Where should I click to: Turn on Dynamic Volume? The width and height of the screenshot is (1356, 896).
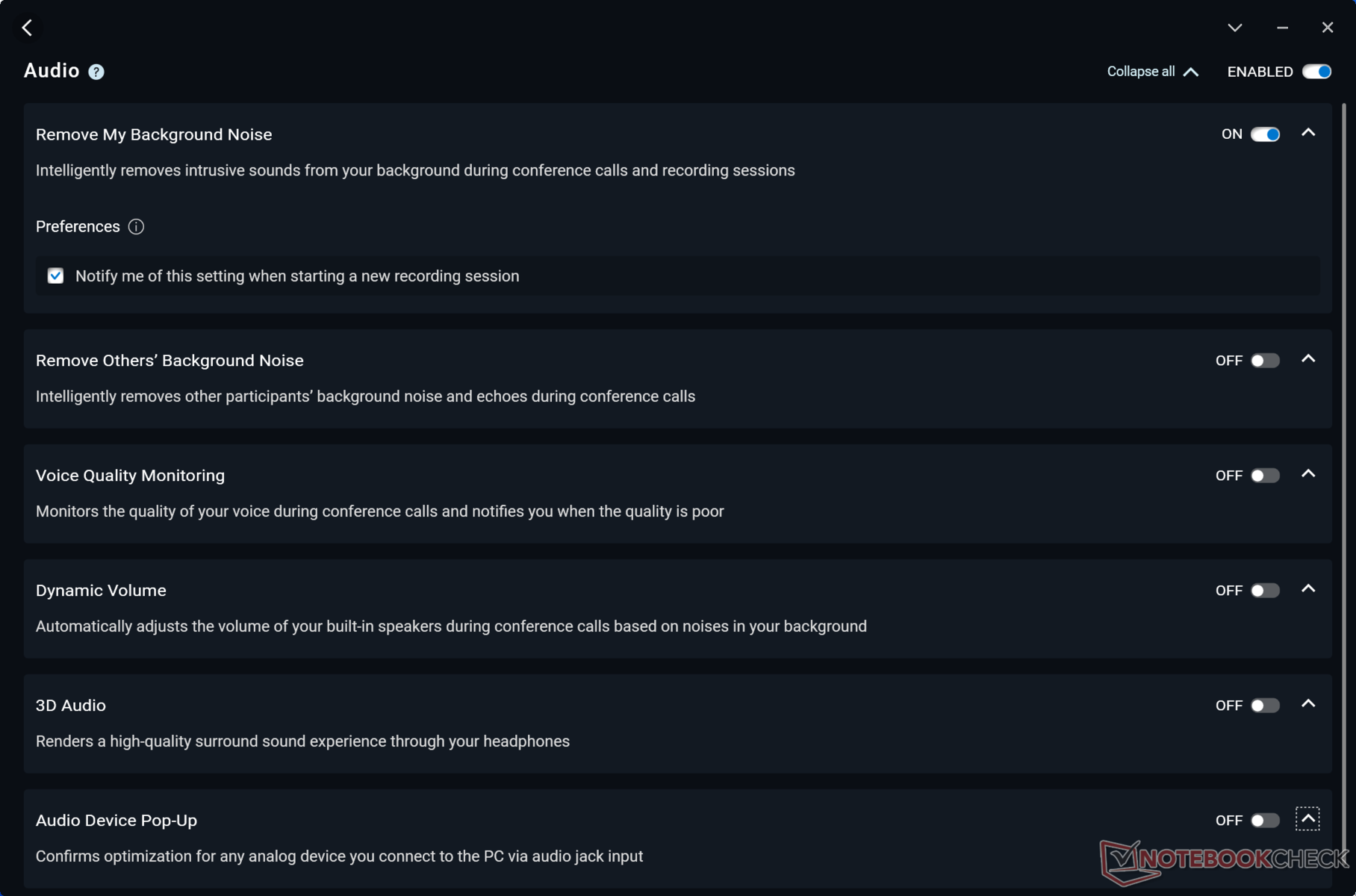1265,591
